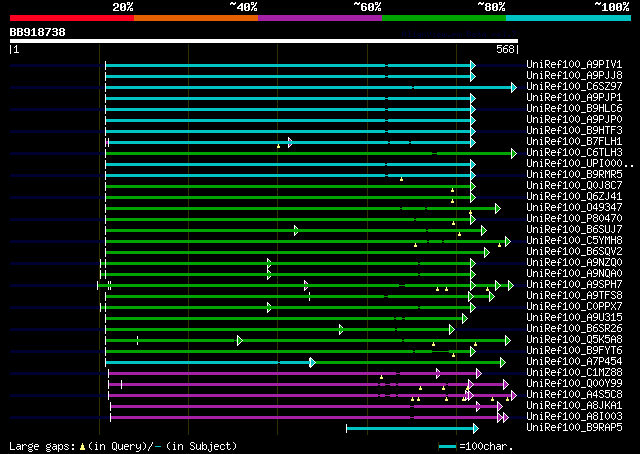Select the UniRef100_Q00Y99 label
This screenshot has height=454, width=640.
pos(574,384)
